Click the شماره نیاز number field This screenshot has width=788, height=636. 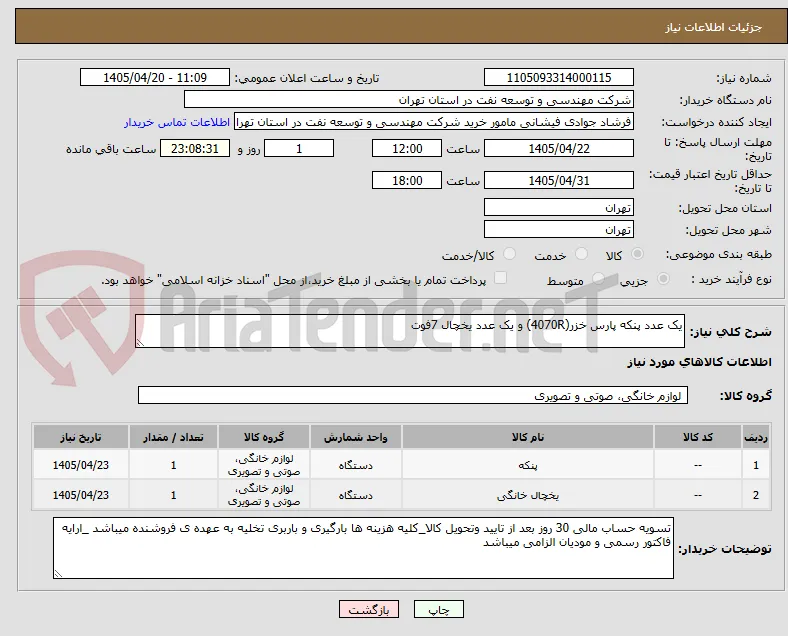coord(558,78)
